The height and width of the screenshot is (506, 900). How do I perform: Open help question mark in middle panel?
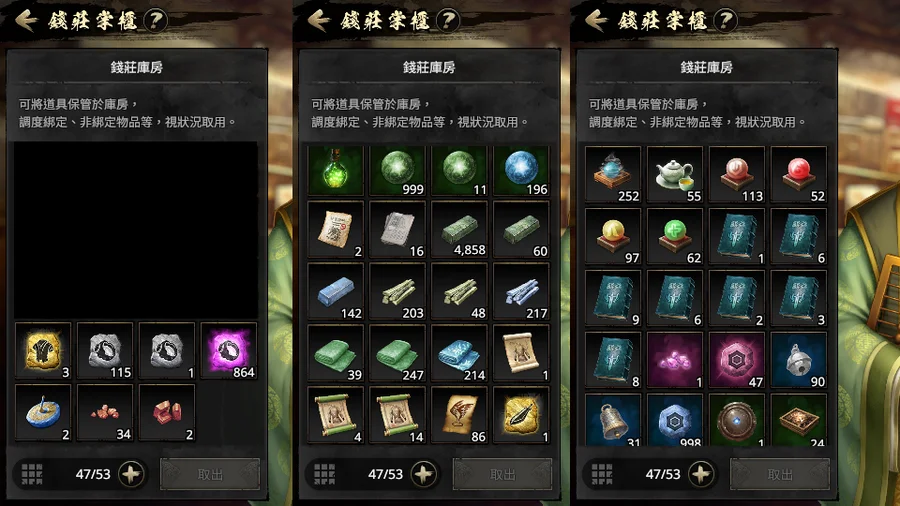tap(448, 21)
